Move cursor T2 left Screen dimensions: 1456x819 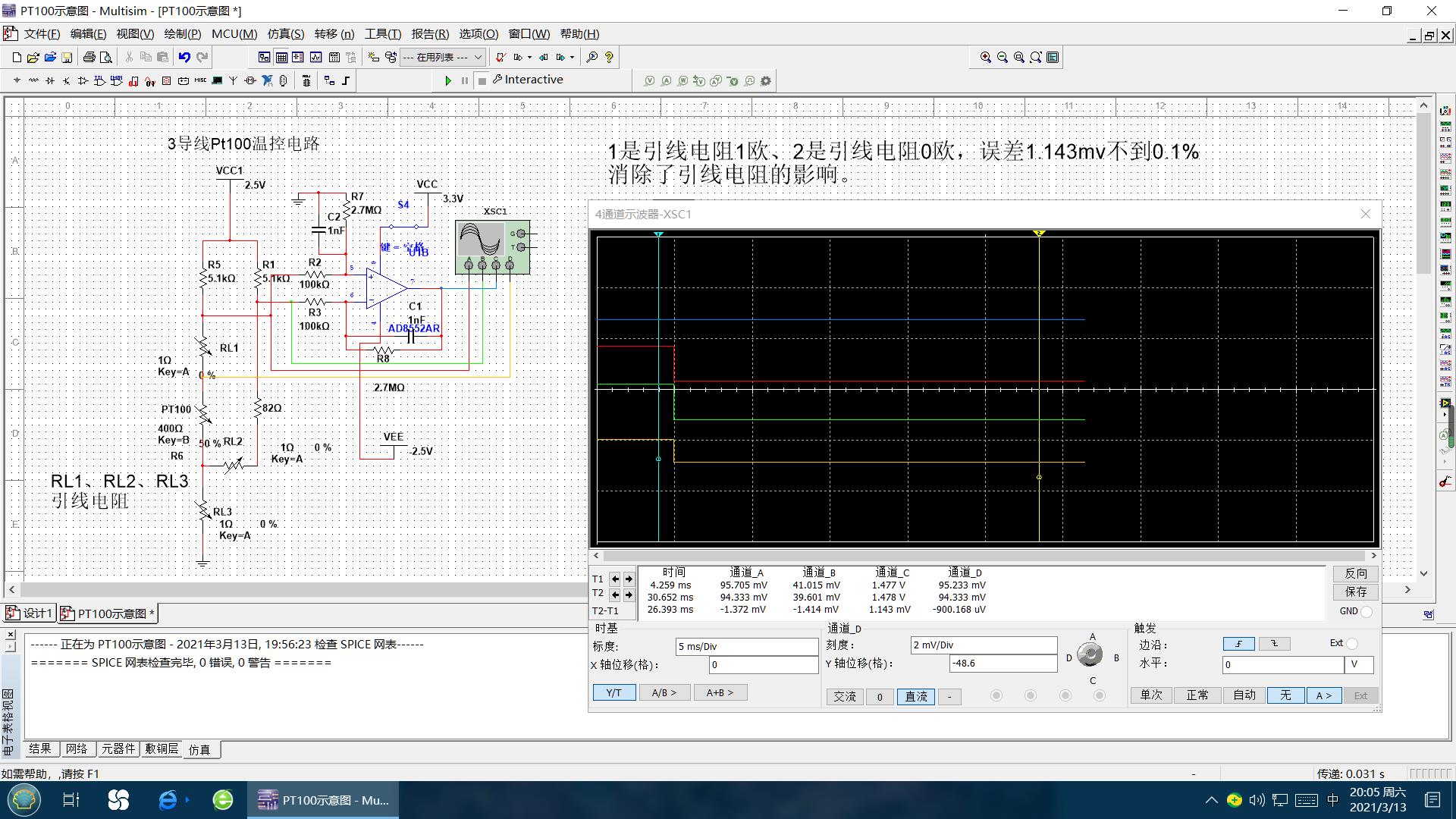coord(615,595)
